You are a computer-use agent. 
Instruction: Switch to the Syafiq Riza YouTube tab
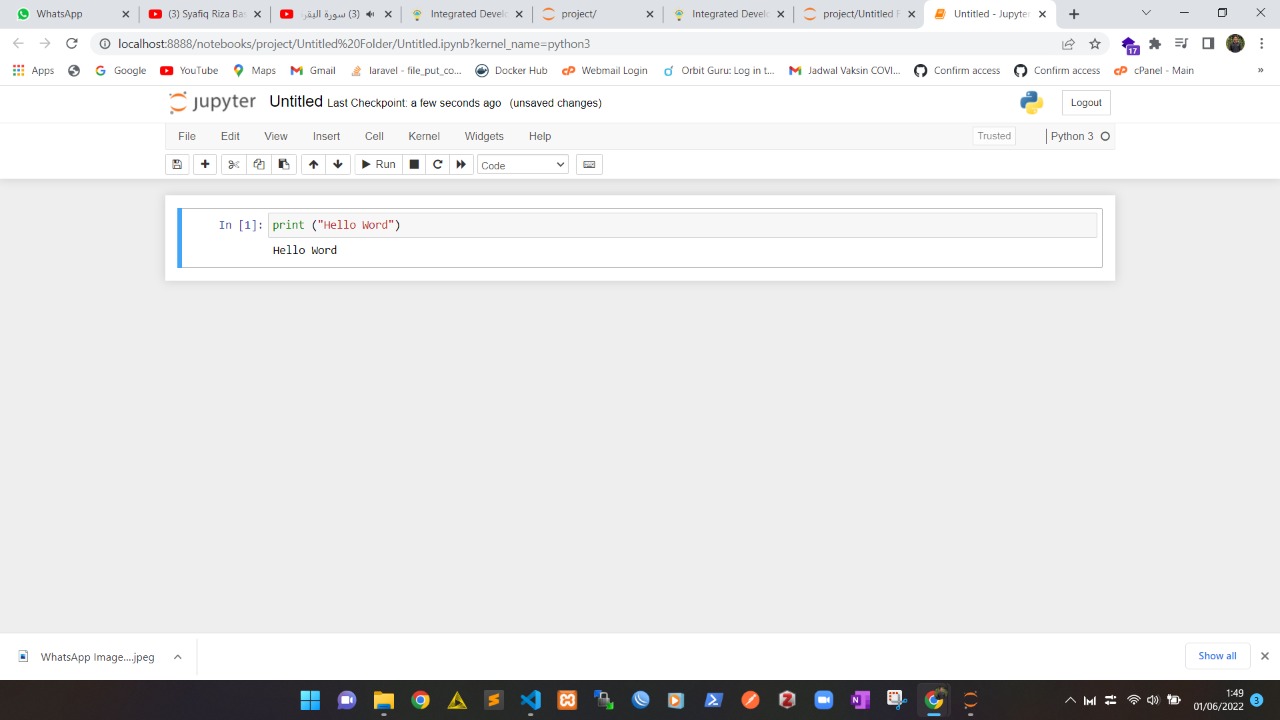[x=205, y=14]
